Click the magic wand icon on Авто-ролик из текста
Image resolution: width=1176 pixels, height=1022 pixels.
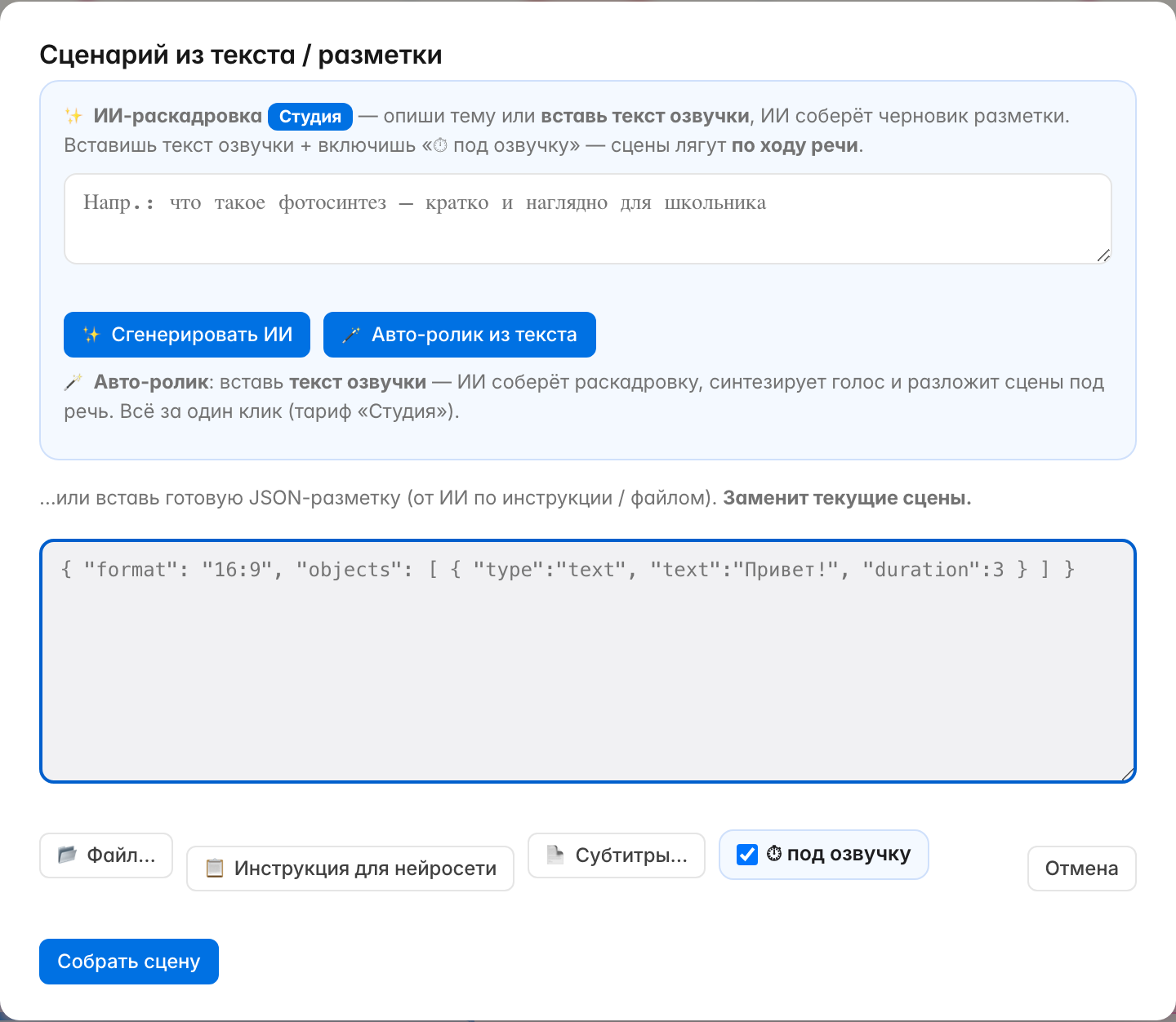[x=351, y=335]
